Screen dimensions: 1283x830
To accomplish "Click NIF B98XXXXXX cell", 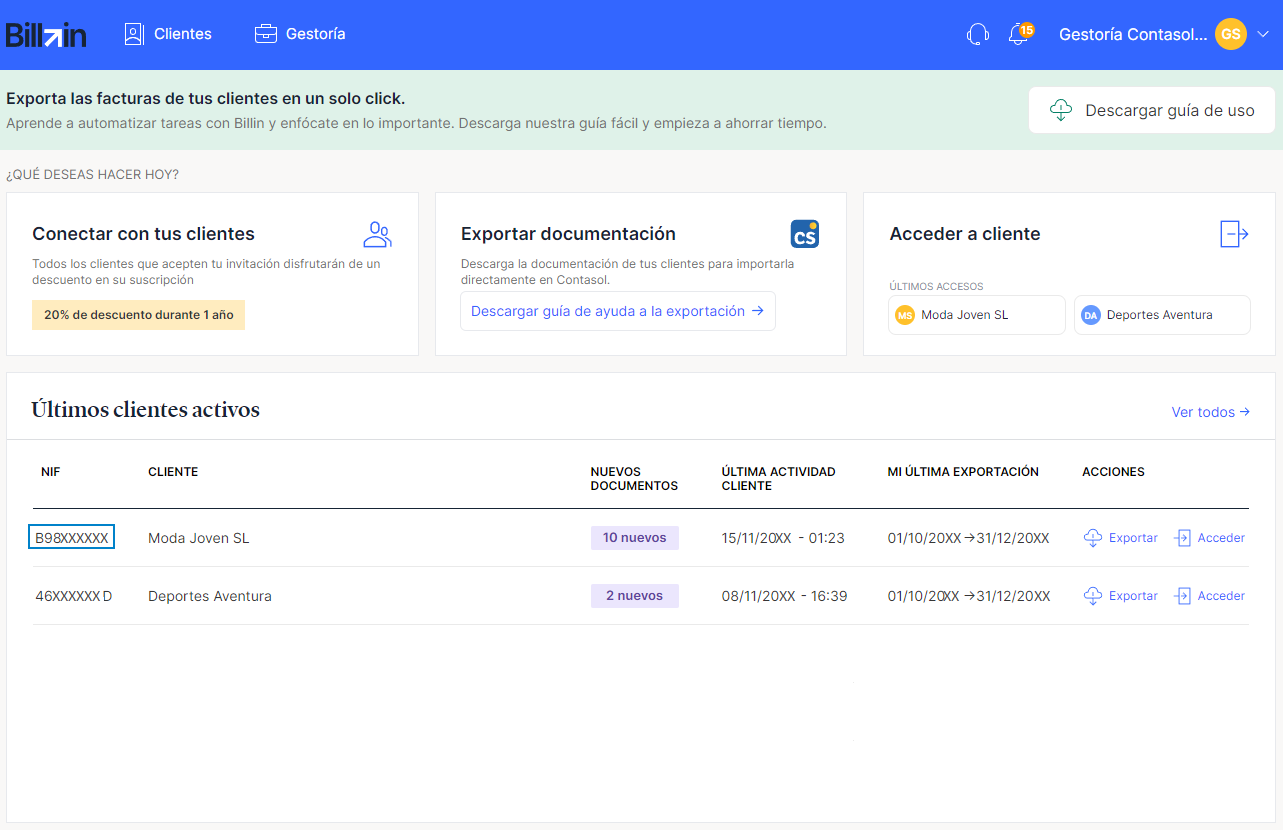I will tap(71, 538).
